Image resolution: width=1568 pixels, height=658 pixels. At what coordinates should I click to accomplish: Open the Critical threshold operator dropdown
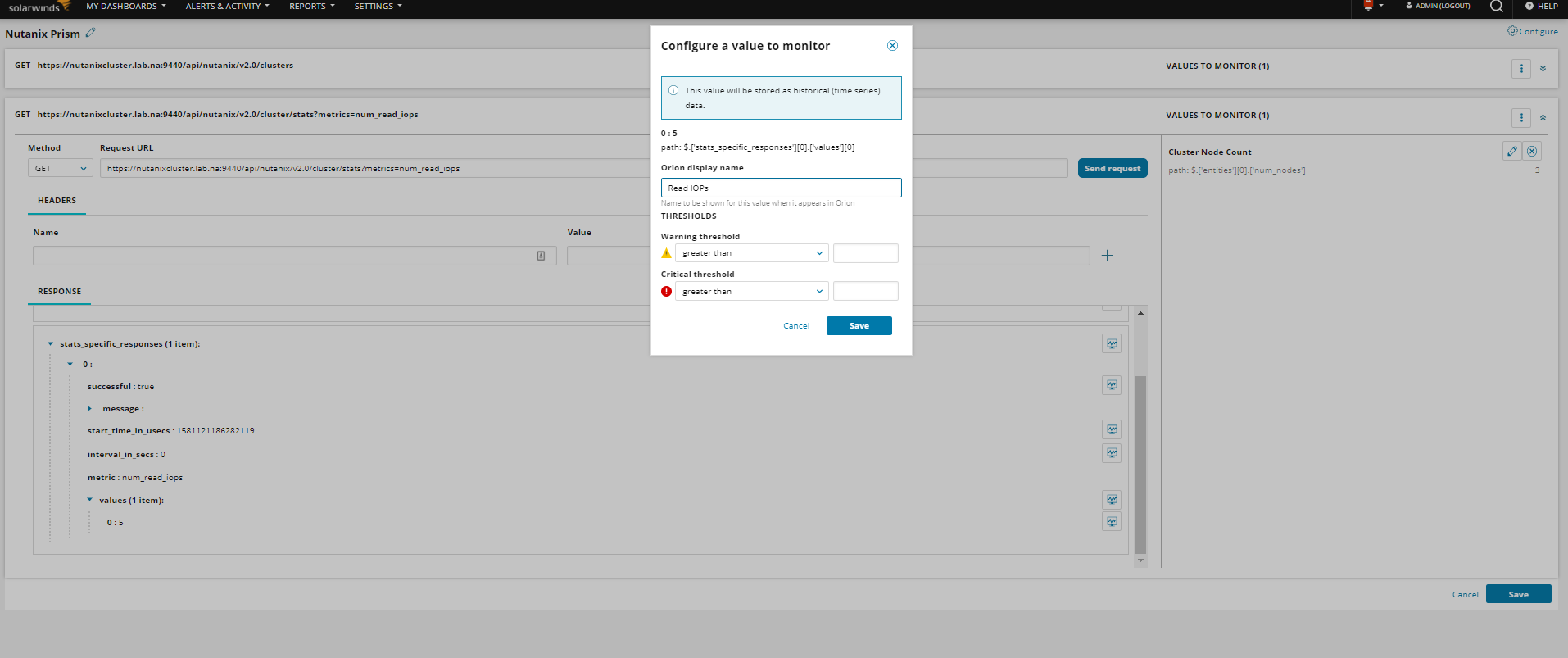[751, 292]
